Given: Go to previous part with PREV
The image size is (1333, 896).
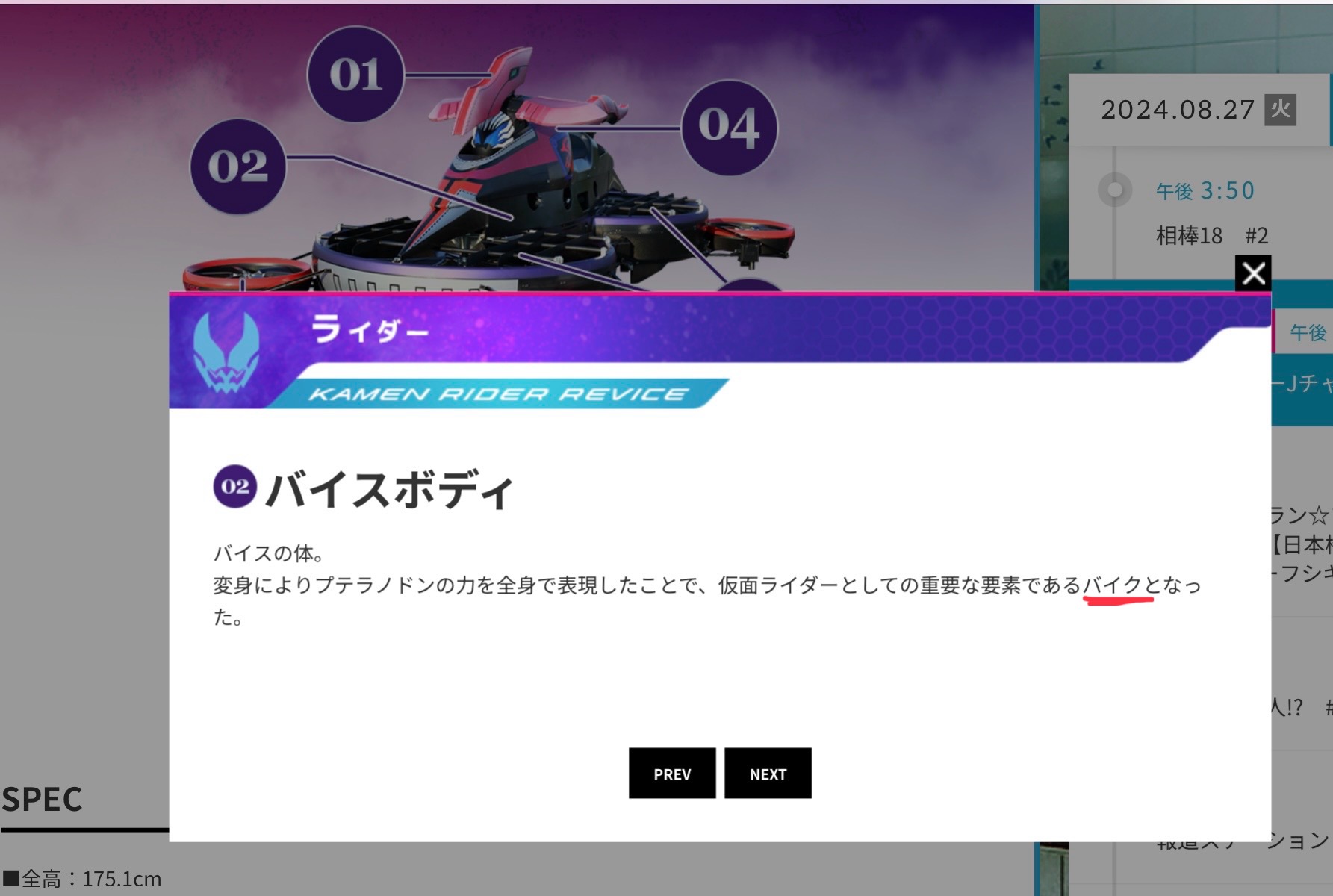Looking at the screenshot, I should coord(672,774).
